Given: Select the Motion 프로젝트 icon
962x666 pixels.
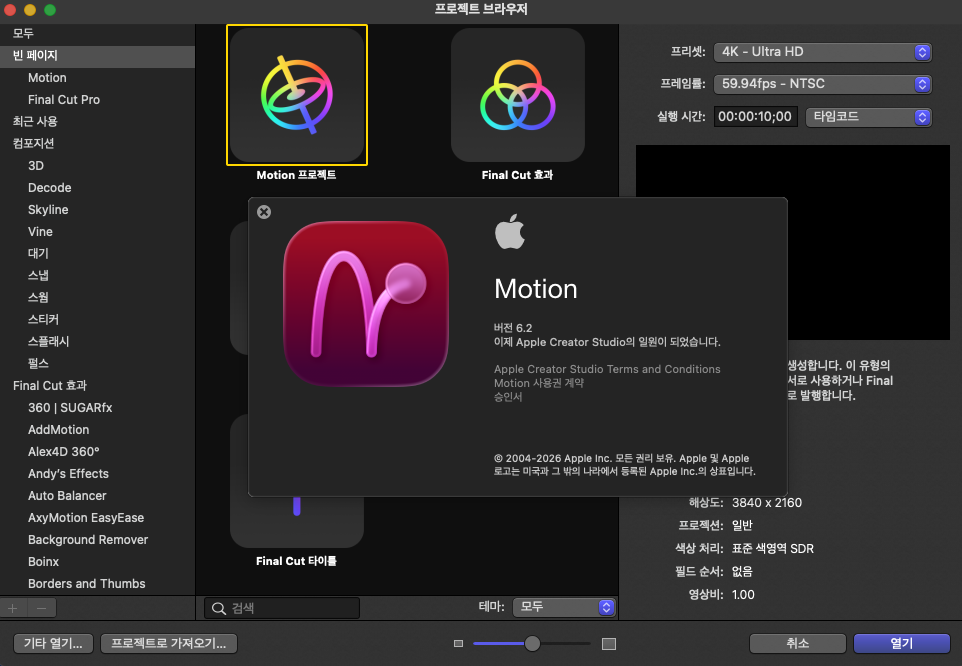Looking at the screenshot, I should pos(297,95).
